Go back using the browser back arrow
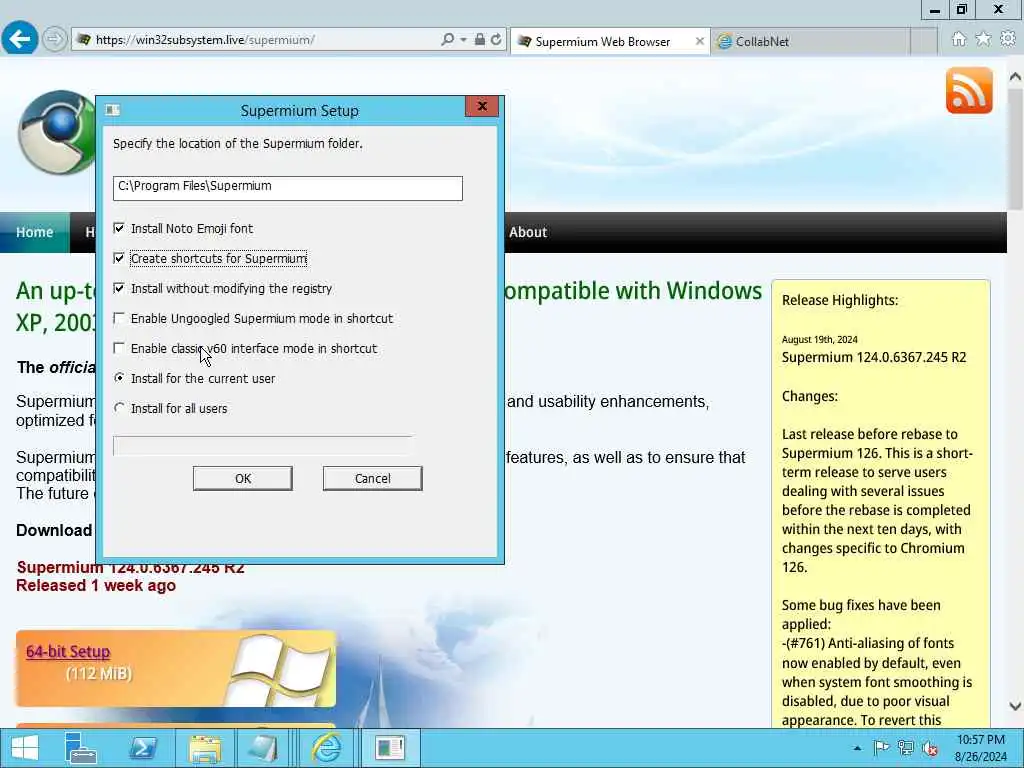This screenshot has width=1024, height=768. (20, 39)
